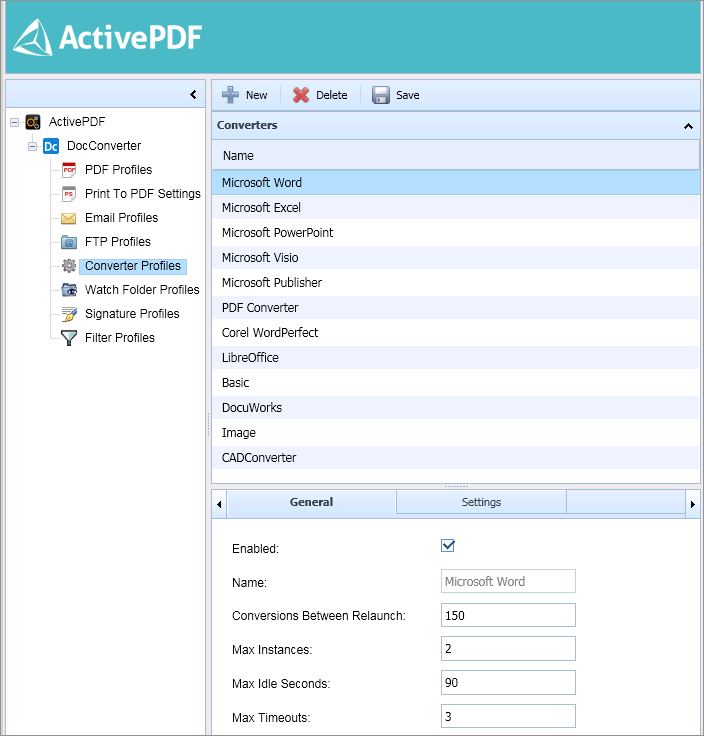Select the CADConverter row
704x736 pixels.
point(455,458)
